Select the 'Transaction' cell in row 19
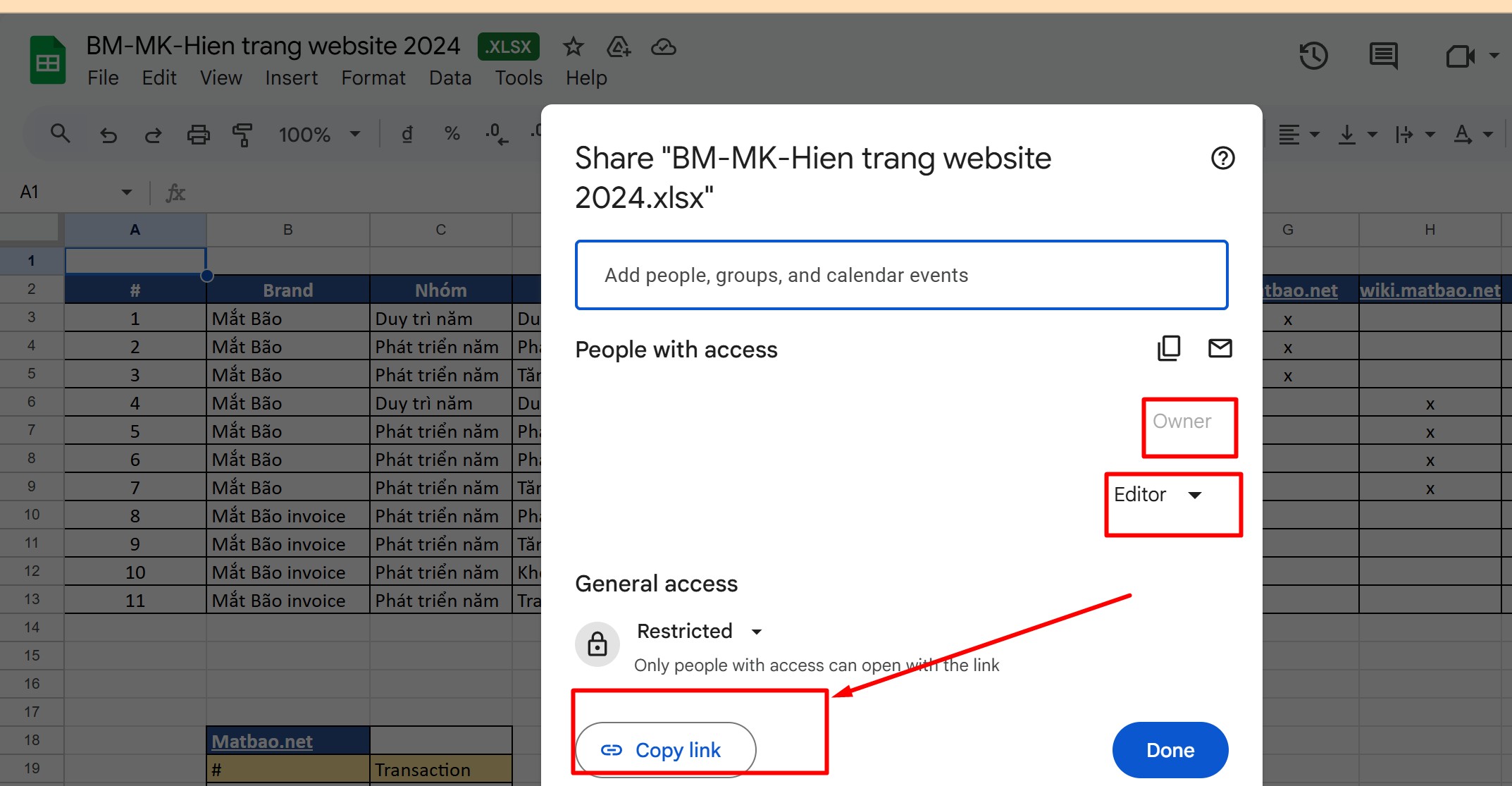This screenshot has height=786, width=1512. coord(440,769)
